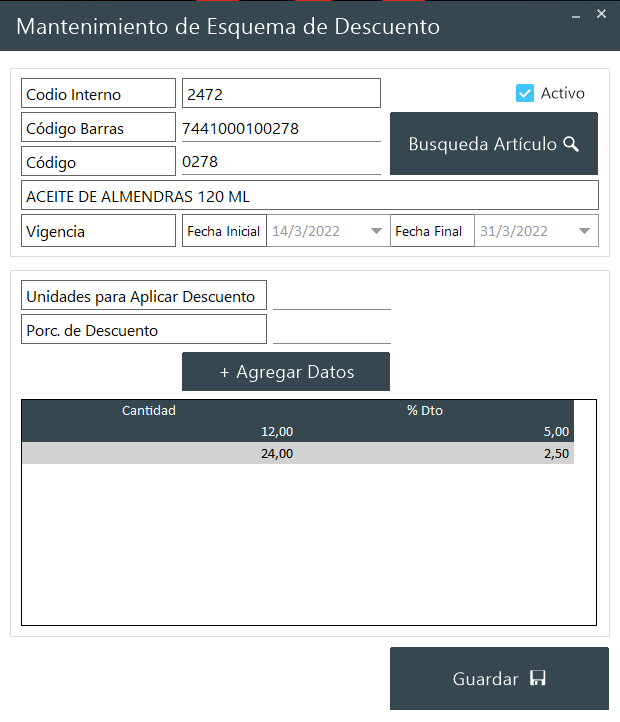The height and width of the screenshot is (722, 620).
Task: Open the Fecha Inicial date dropdown
Action: tap(376, 231)
